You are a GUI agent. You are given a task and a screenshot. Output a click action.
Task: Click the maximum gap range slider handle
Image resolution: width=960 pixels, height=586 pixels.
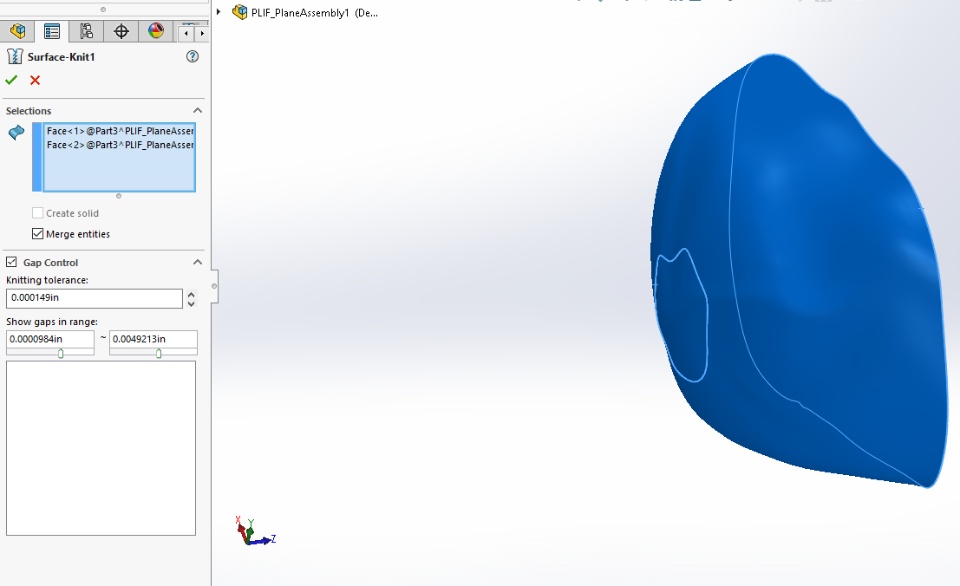click(159, 353)
